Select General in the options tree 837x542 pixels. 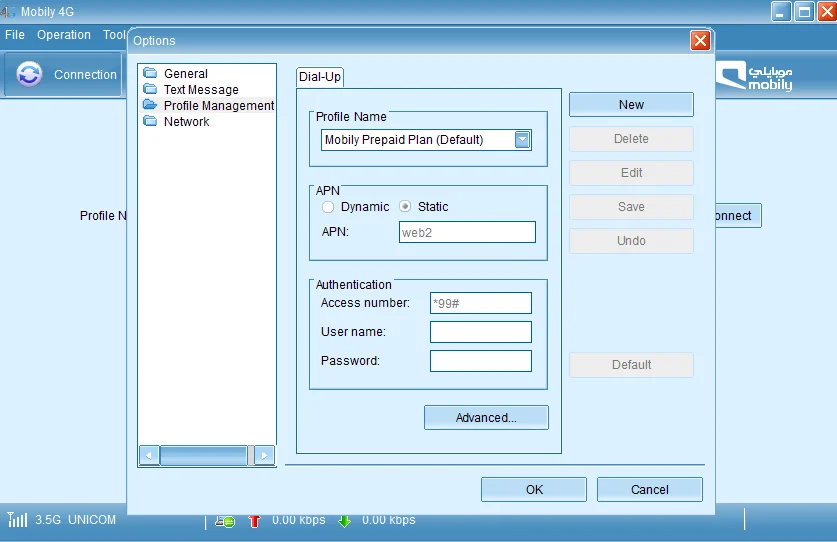186,73
